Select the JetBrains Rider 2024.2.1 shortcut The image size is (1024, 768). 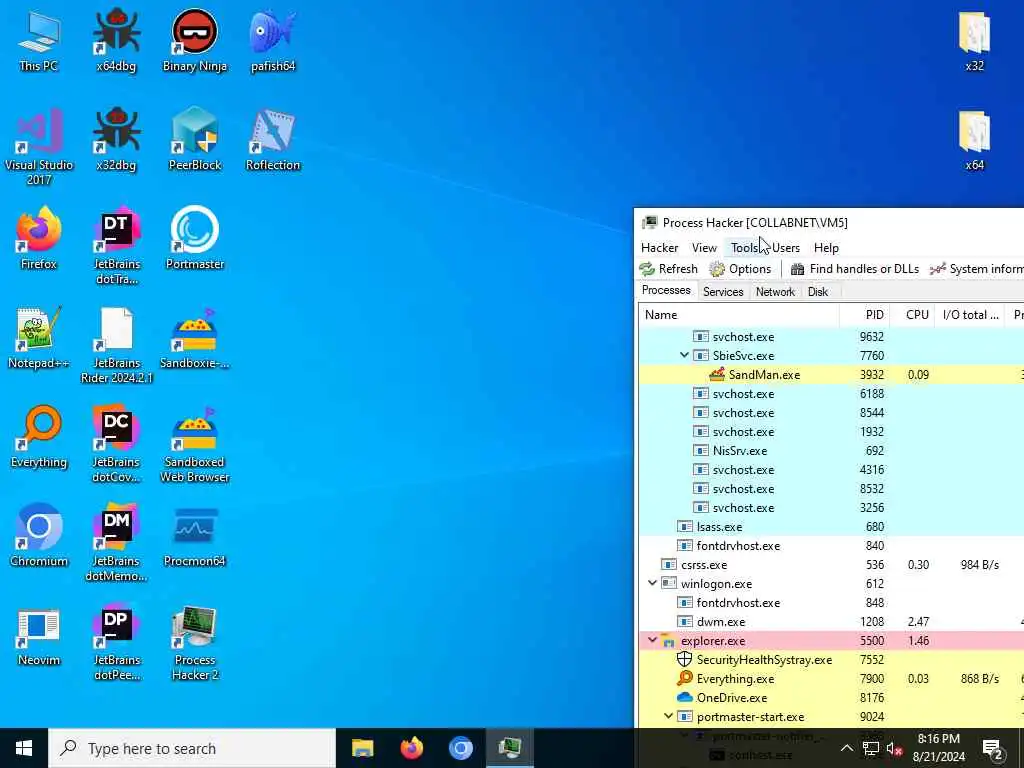tap(116, 345)
